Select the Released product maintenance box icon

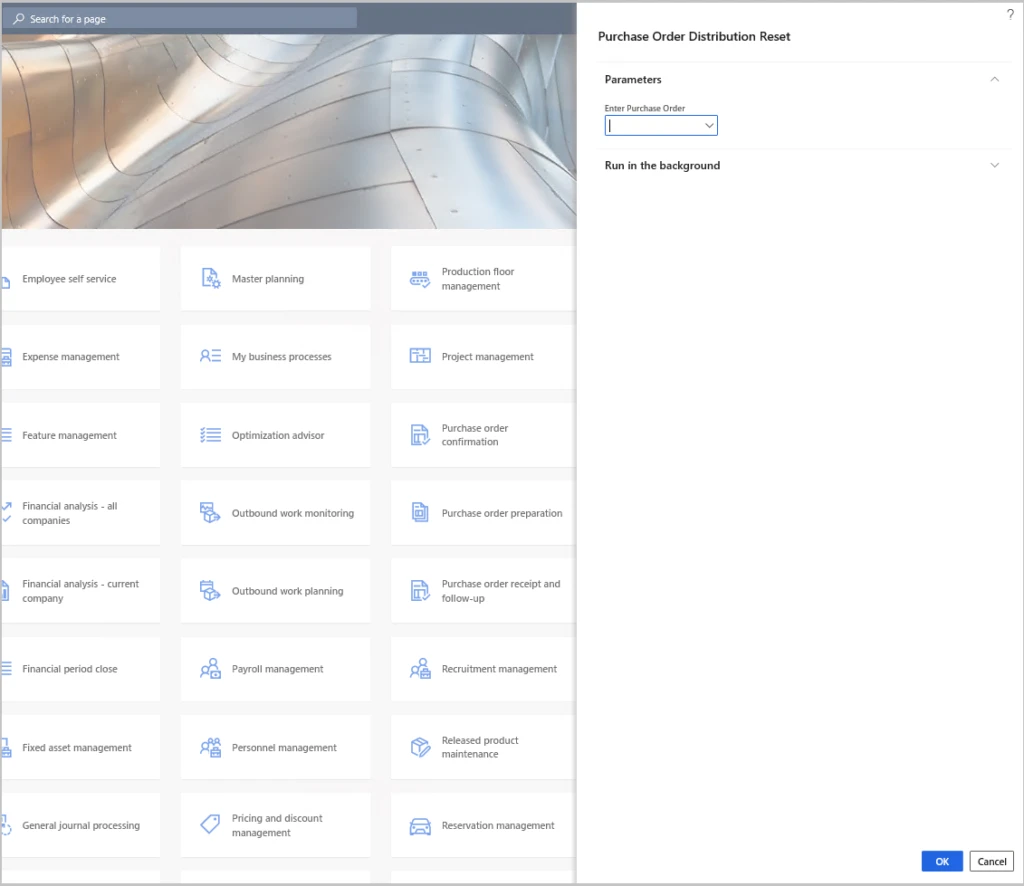click(x=420, y=747)
